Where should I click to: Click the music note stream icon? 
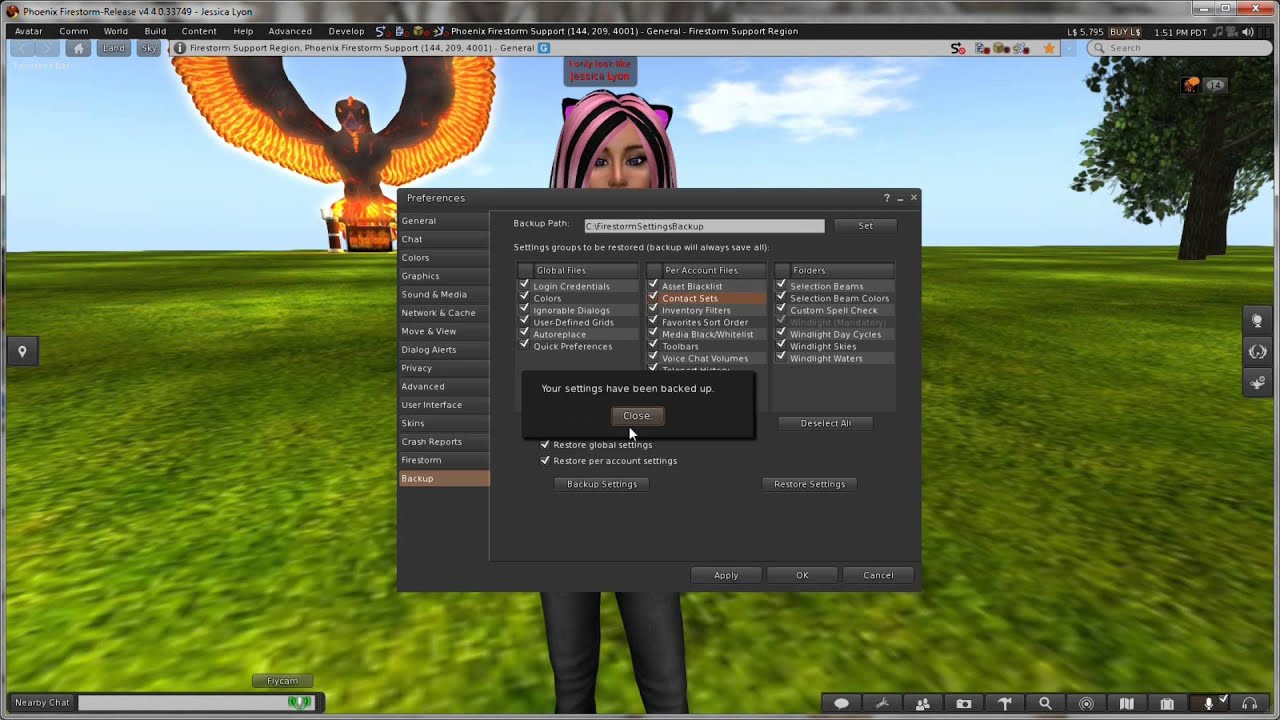[1217, 32]
